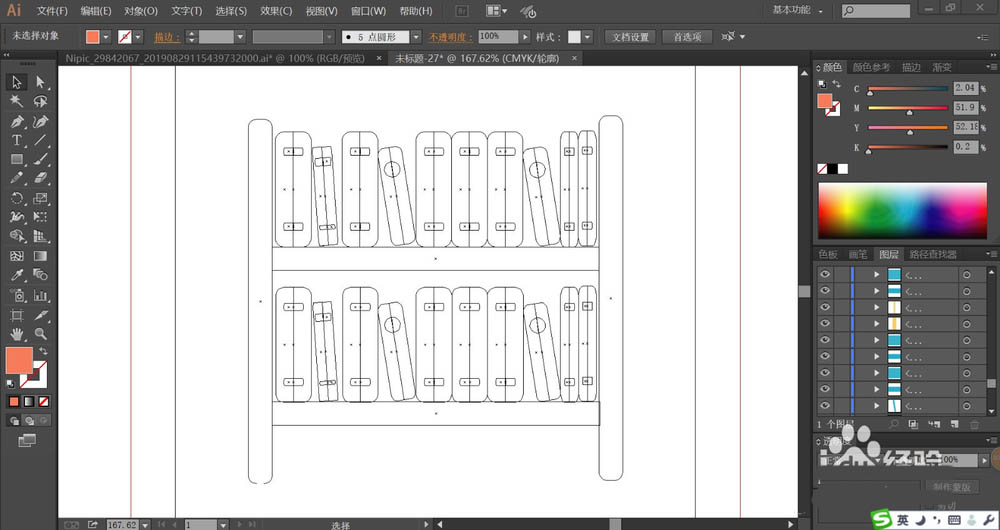Select the Pen tool
The image size is (1000, 530).
click(17, 121)
